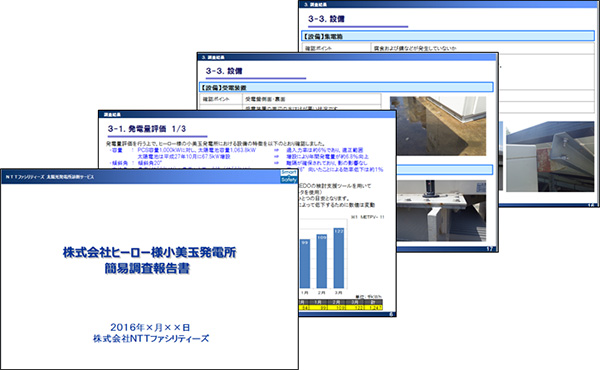Image resolution: width=600 pixels, height=370 pixels.
Task: Click the chart bar labeled 99
Action: coord(305,264)
